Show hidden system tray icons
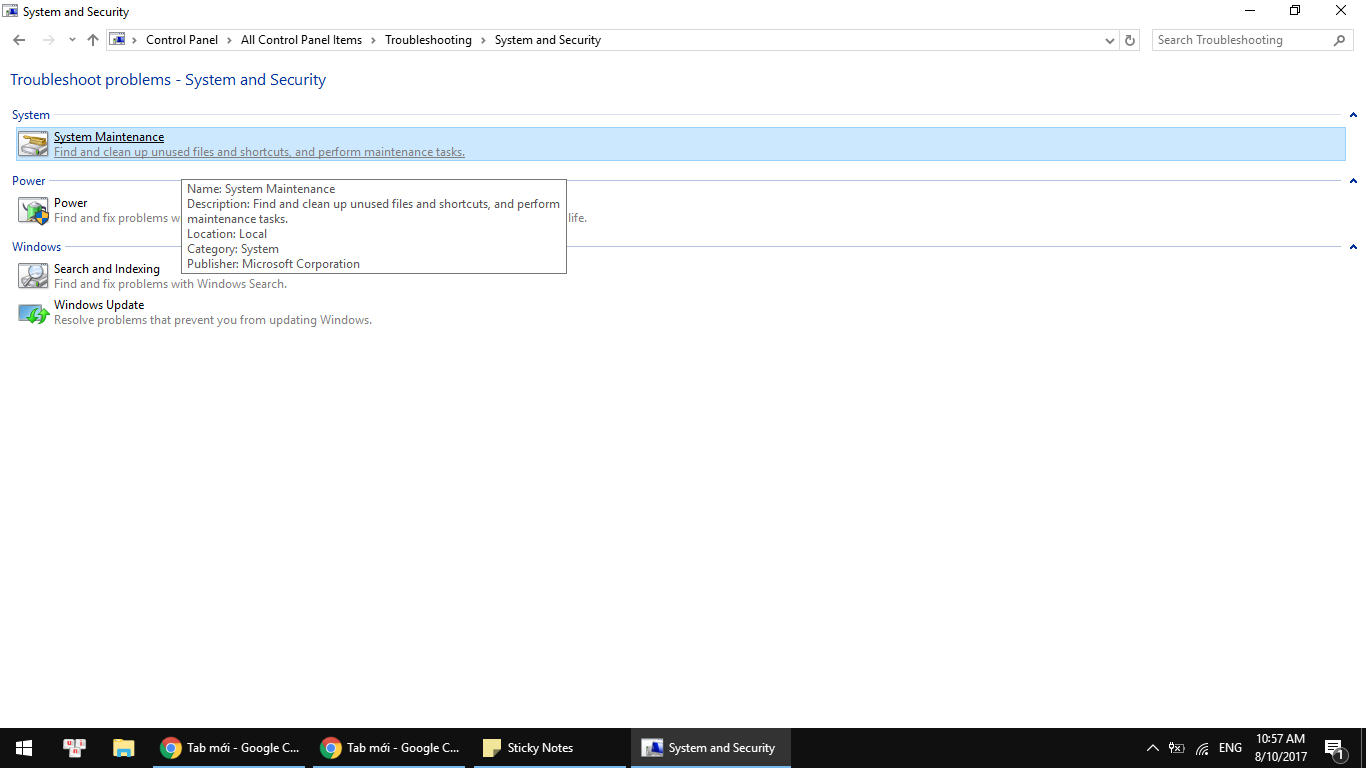The image size is (1366, 768). tap(1152, 748)
